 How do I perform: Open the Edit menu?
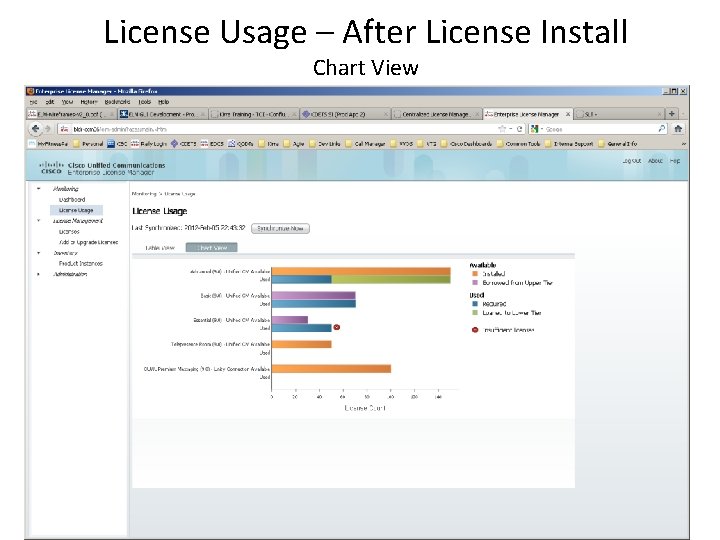click(x=50, y=102)
